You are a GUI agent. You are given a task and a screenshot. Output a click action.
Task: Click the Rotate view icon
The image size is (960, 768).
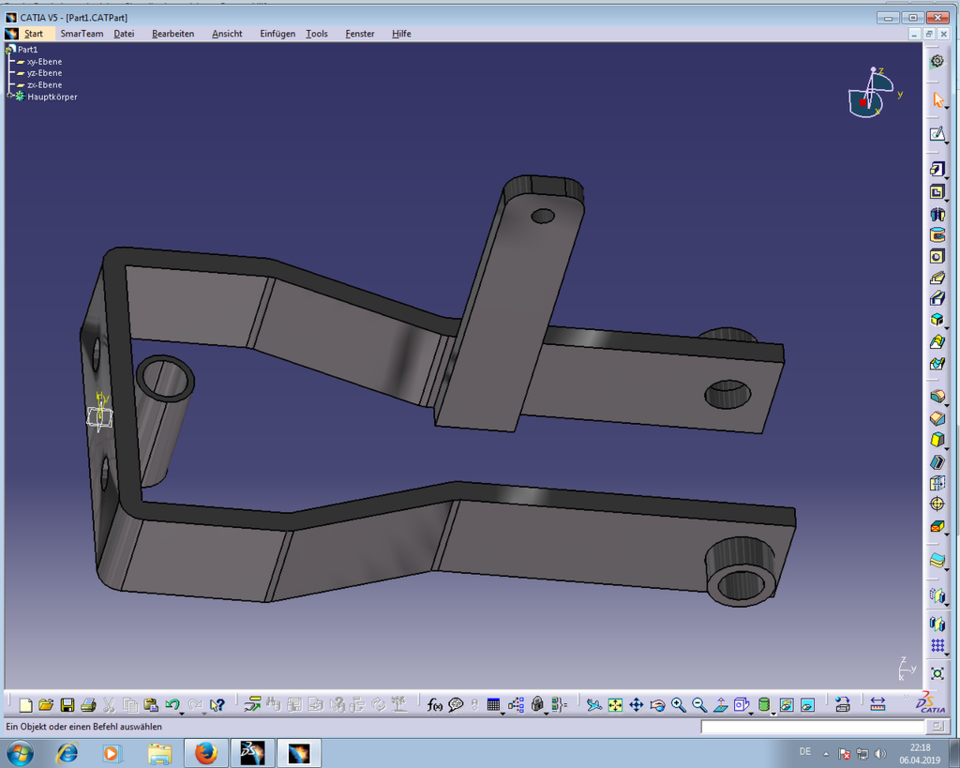[x=655, y=705]
